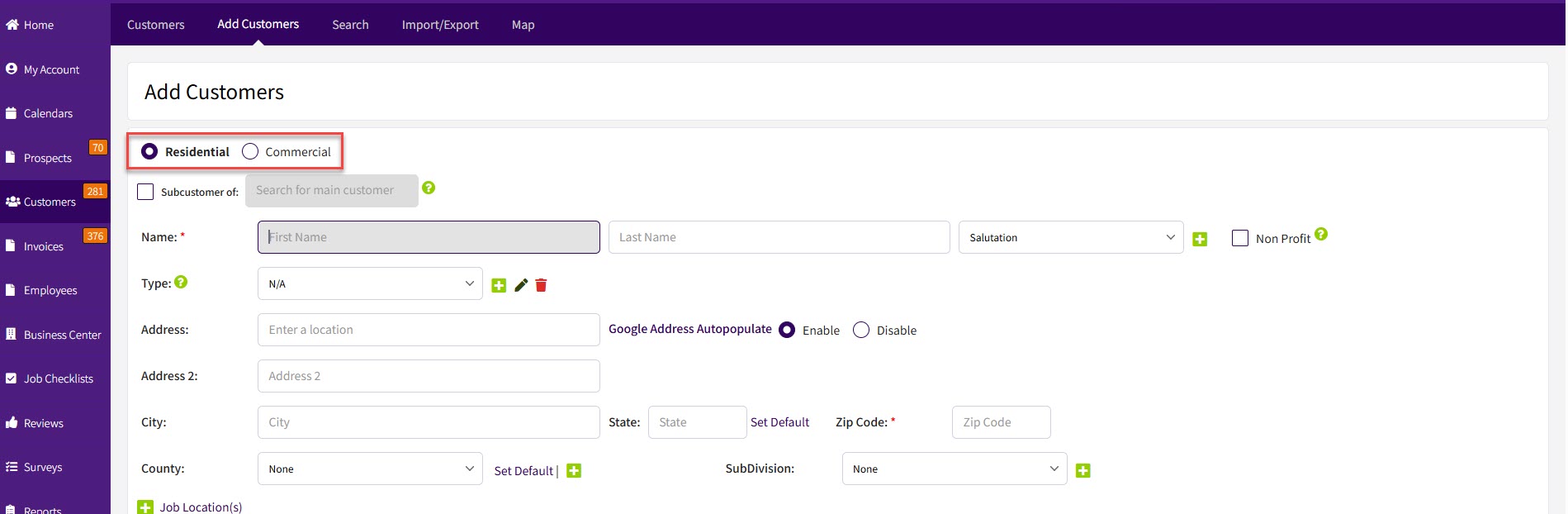The image size is (1568, 514).
Task: Delete customer type with trash icon
Action: pyautogui.click(x=541, y=285)
